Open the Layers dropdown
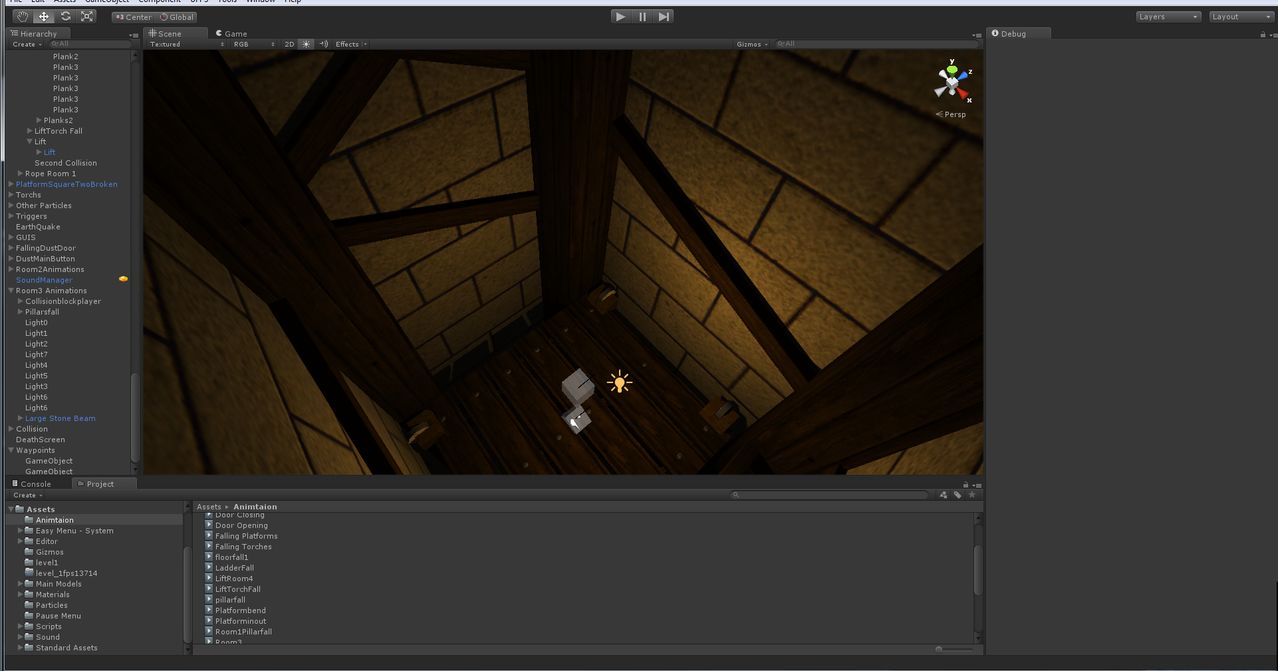Viewport: 1278px width, 671px height. click(x=1168, y=16)
